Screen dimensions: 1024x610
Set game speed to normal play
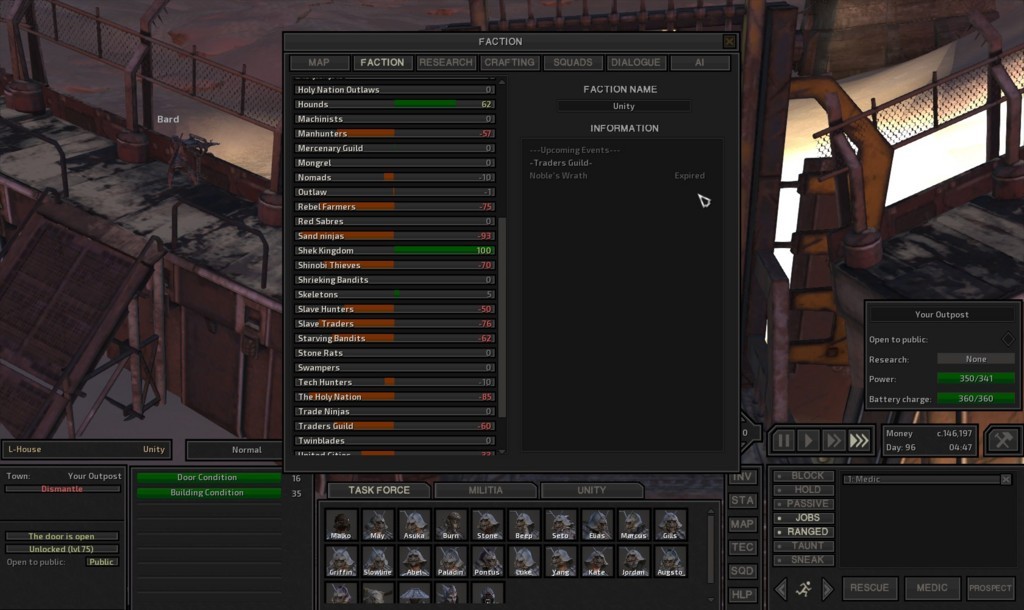[808, 441]
